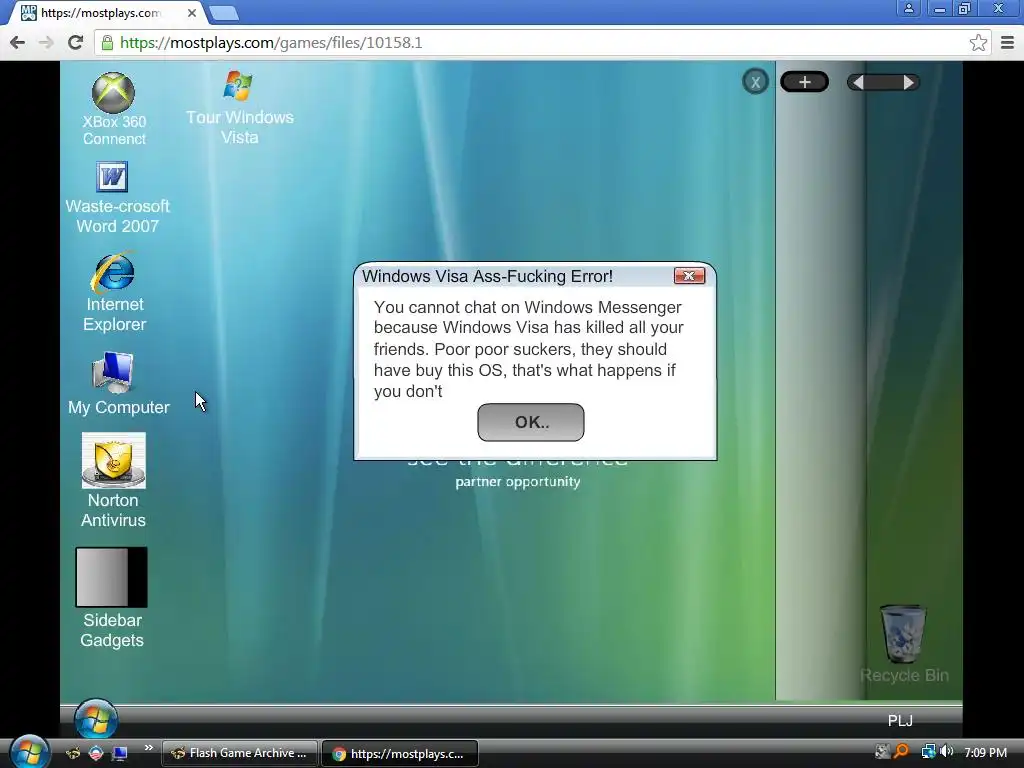
Task: Click the orange magnifier tray icon
Action: click(902, 752)
